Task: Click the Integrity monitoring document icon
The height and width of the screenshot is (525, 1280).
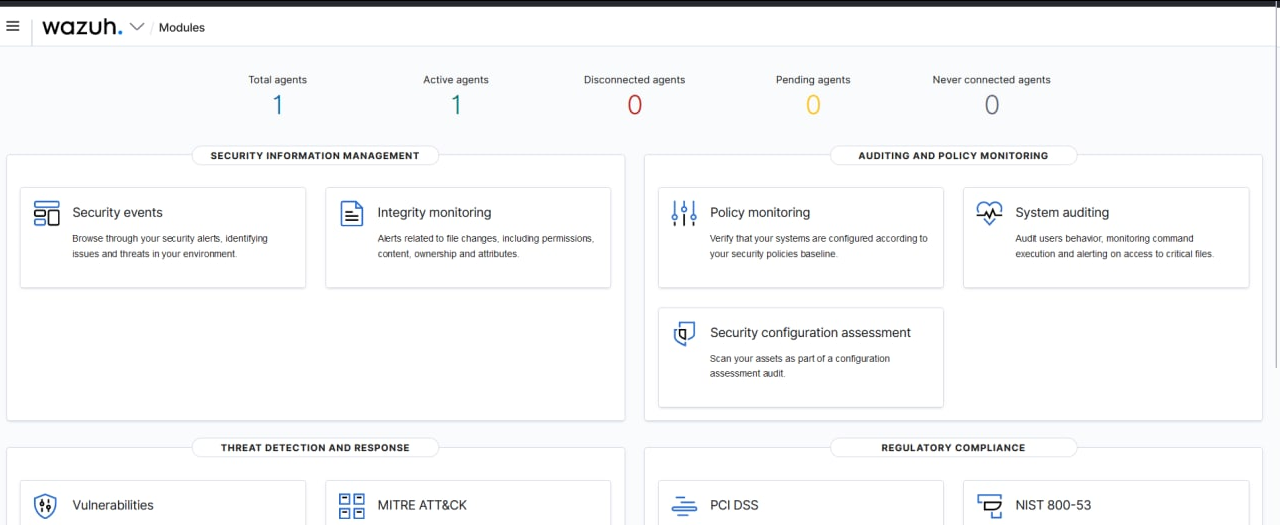Action: coord(352,213)
